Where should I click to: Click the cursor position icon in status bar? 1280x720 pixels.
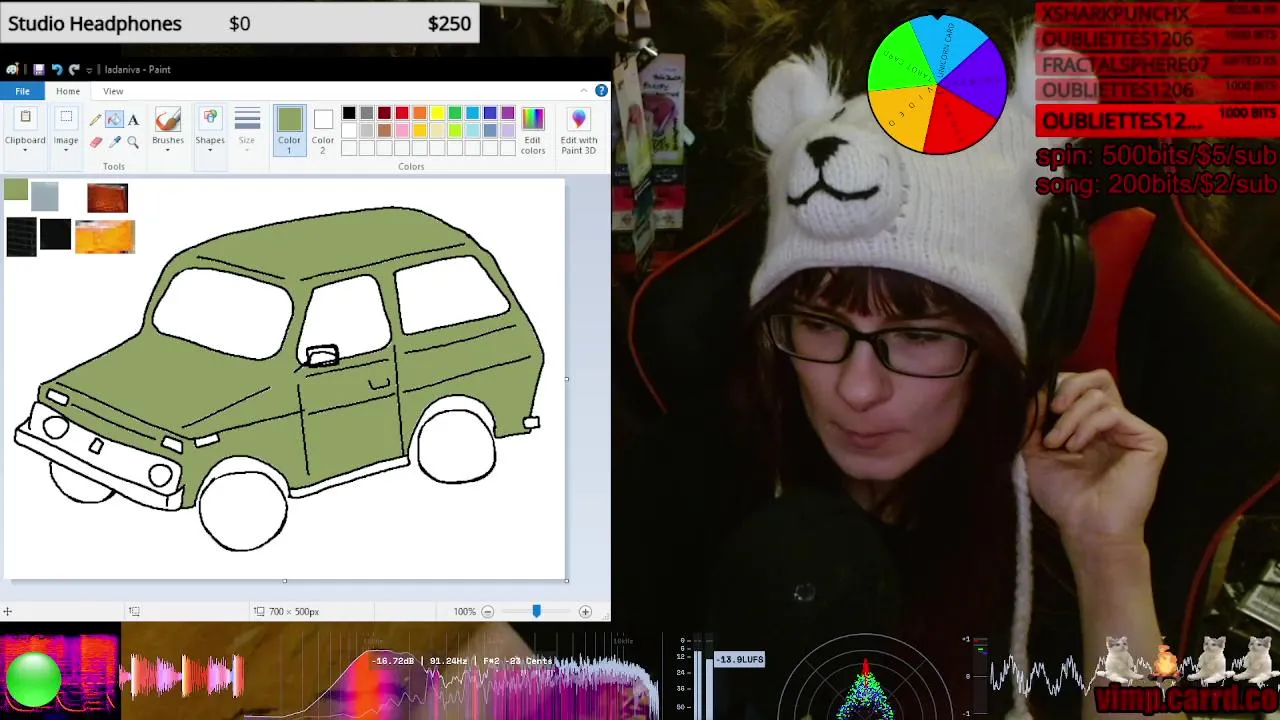[x=7, y=611]
